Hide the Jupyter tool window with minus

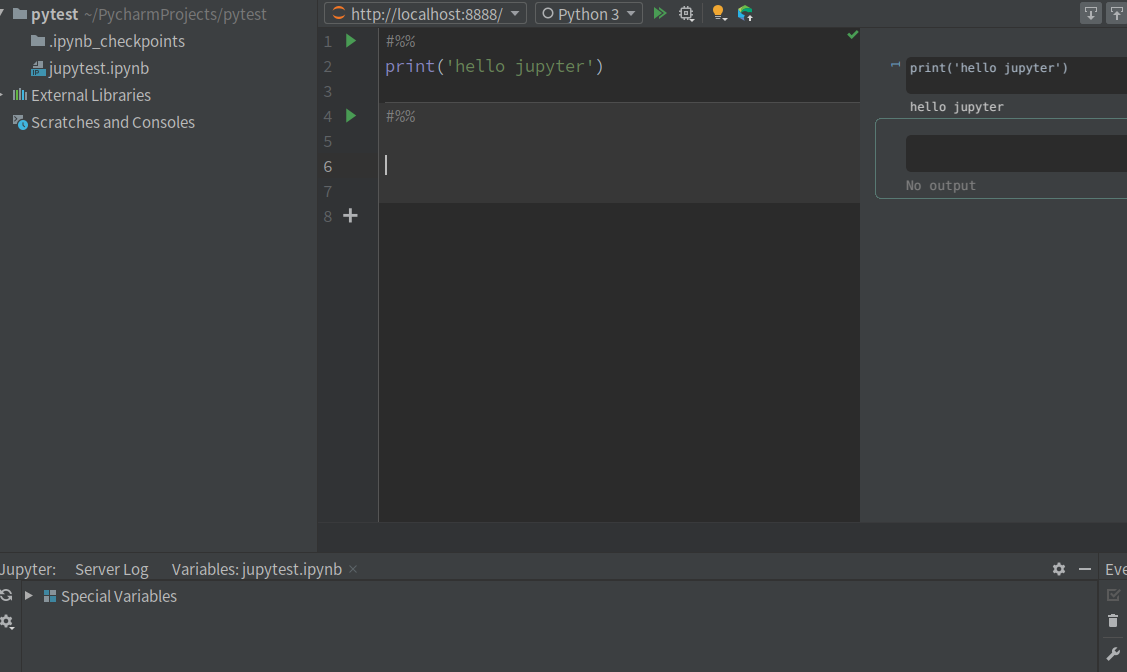click(1085, 569)
